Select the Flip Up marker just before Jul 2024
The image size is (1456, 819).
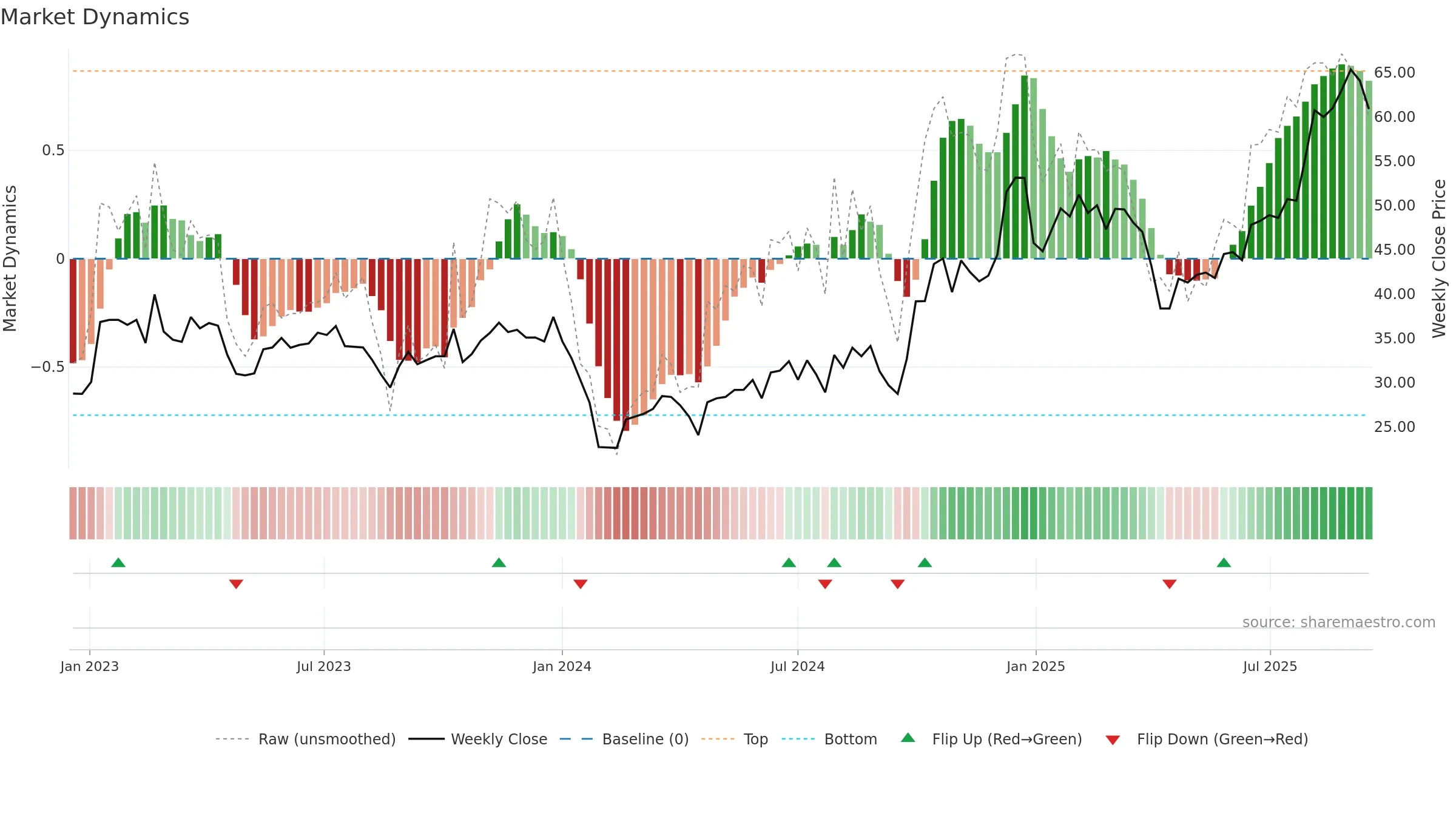[789, 562]
